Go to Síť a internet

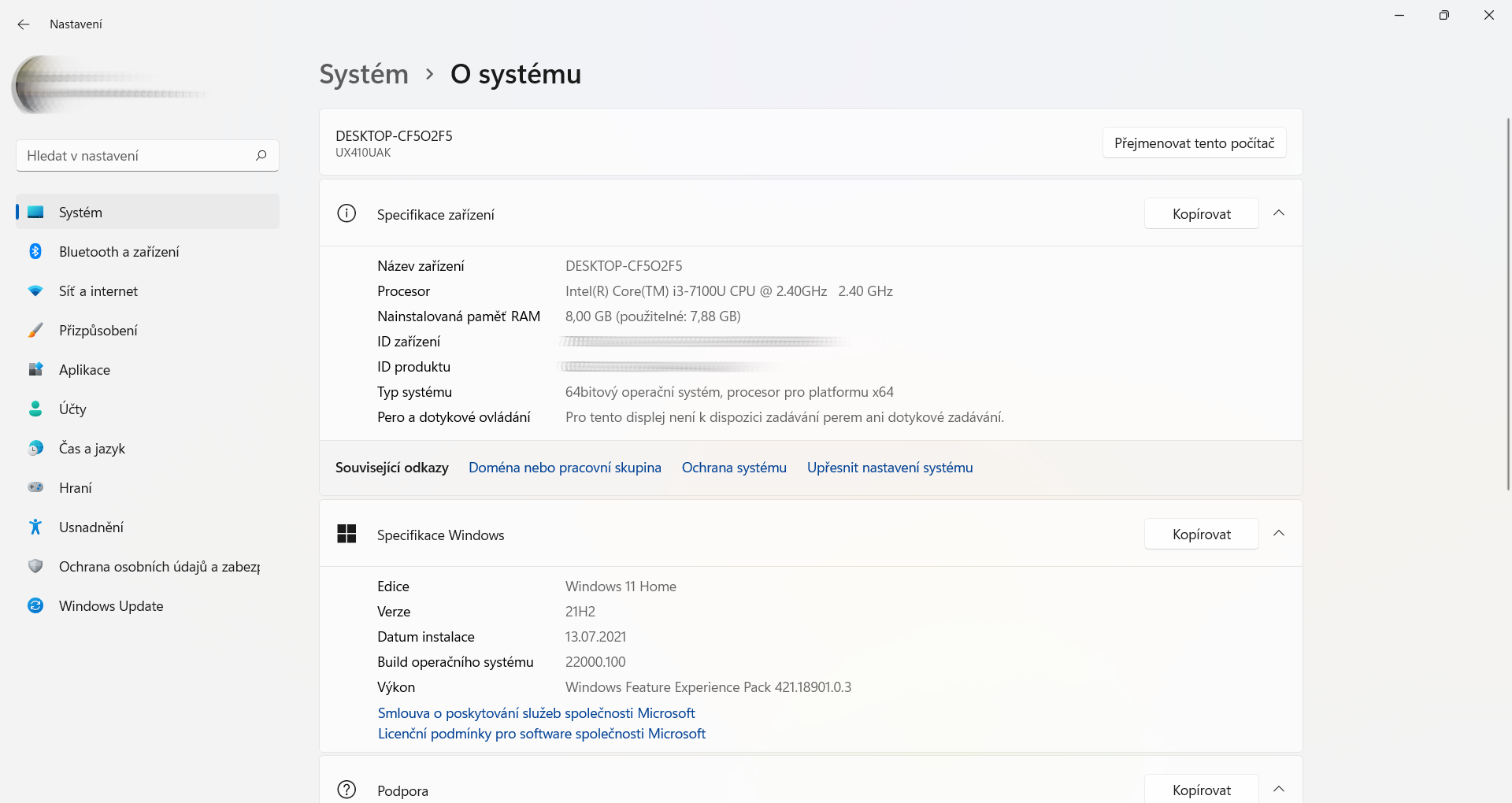pos(148,290)
